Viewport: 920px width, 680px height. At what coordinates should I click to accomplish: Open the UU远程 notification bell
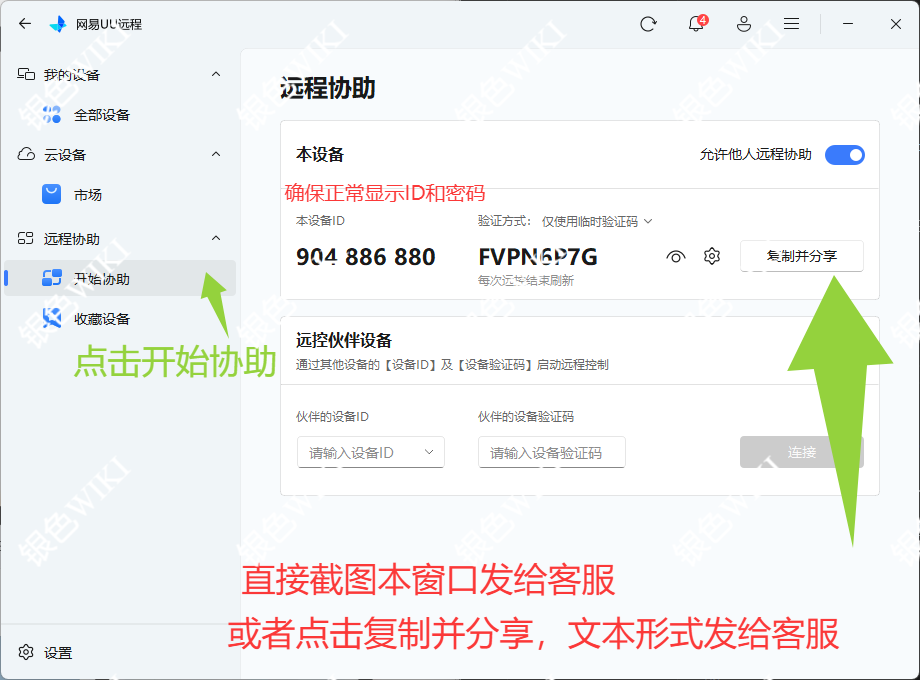(x=695, y=23)
